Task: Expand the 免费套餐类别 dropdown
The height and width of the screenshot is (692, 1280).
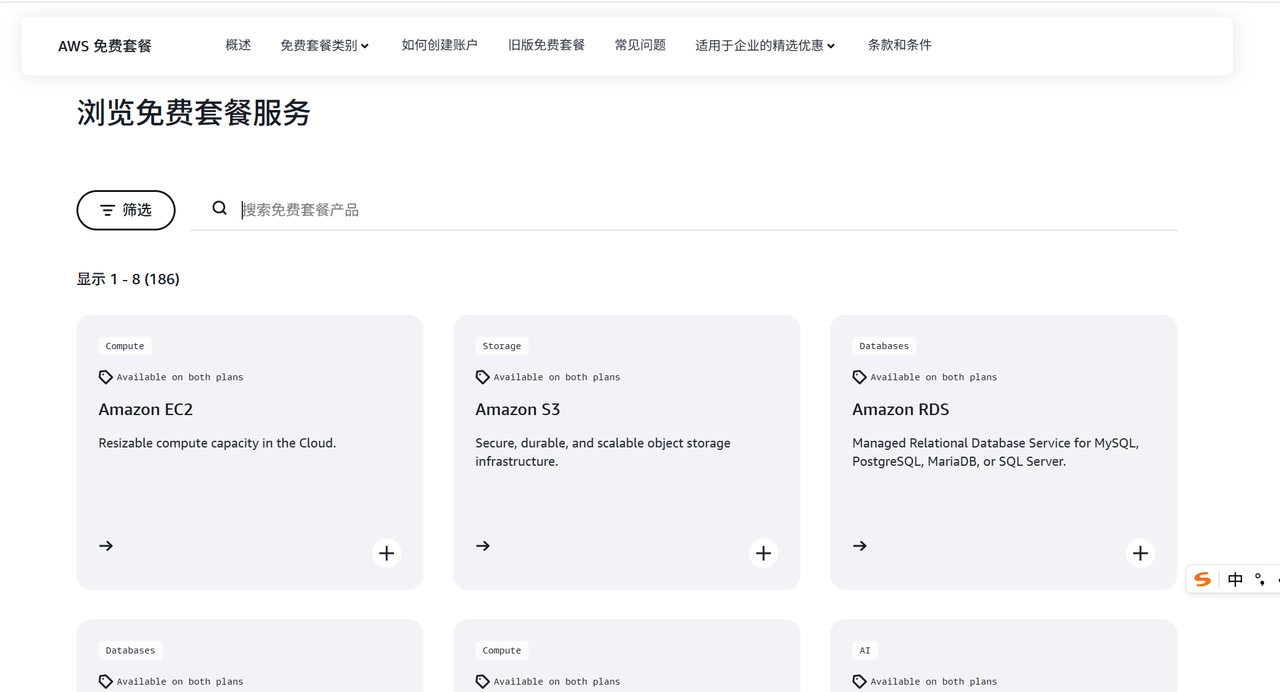Action: coord(325,45)
